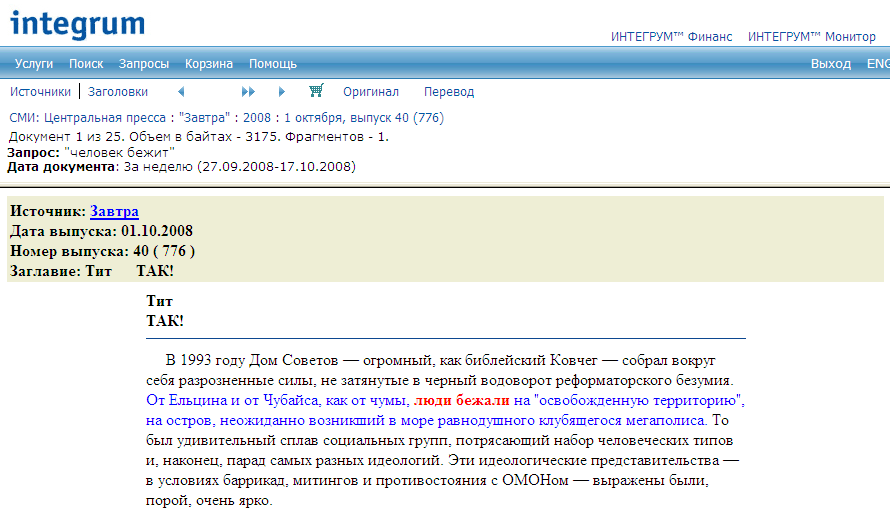The width and height of the screenshot is (890, 520).
Task: Open the Поиск menu item
Action: click(86, 64)
